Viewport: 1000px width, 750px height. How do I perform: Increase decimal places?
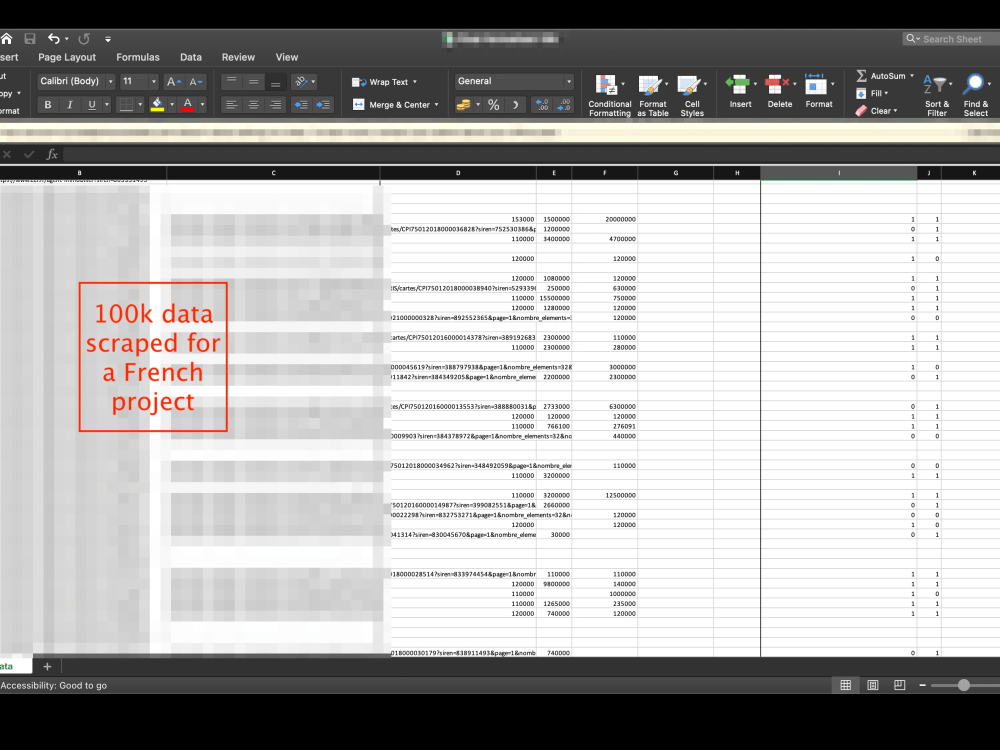[542, 105]
